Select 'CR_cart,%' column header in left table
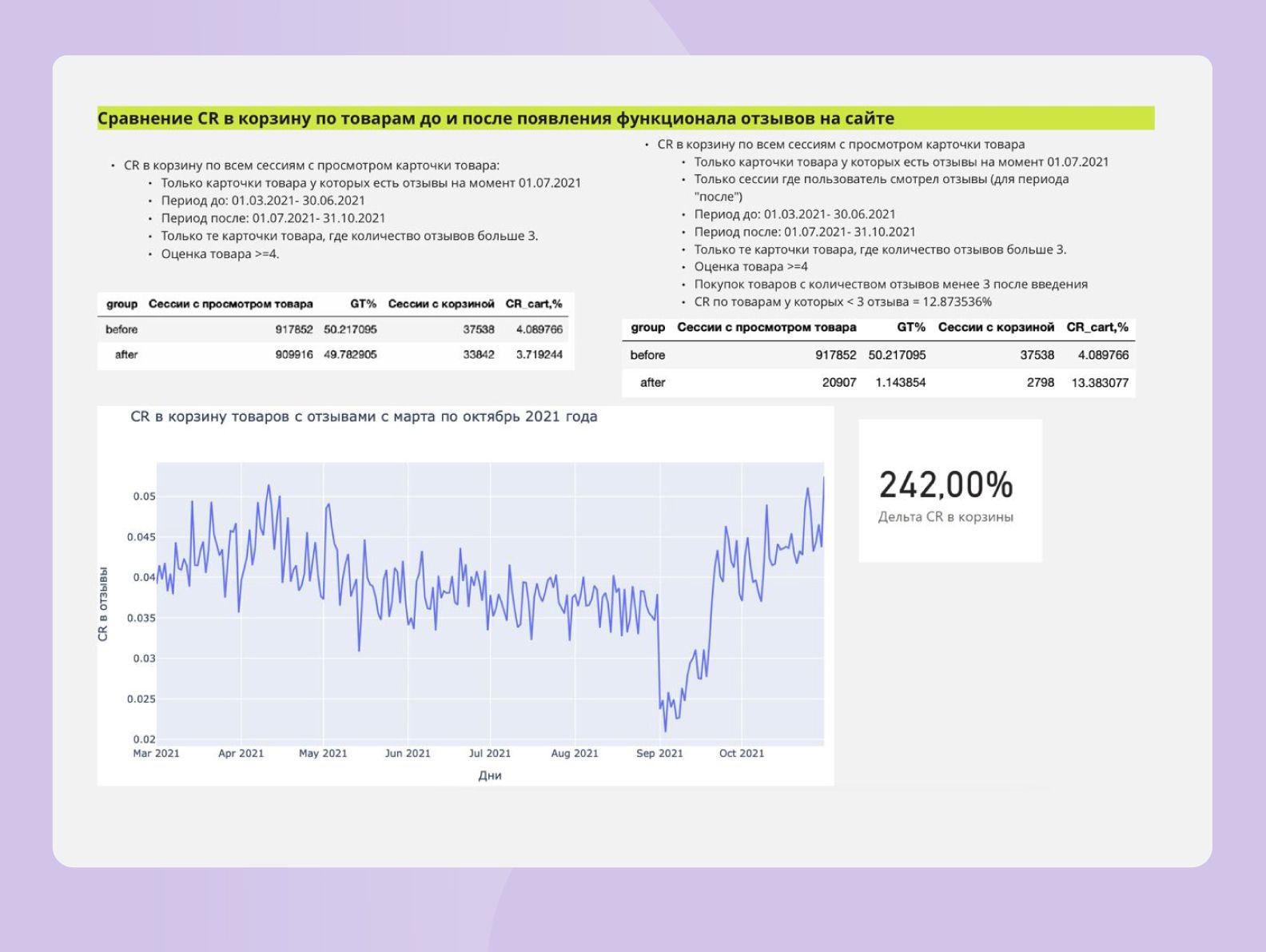Viewport: 1266px width, 952px height. (x=533, y=304)
